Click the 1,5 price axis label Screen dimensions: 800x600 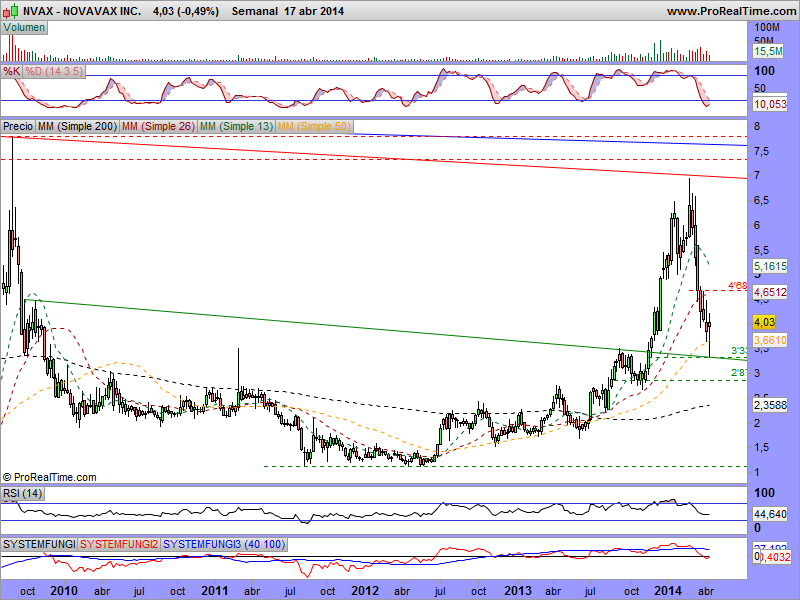pyautogui.click(x=762, y=447)
